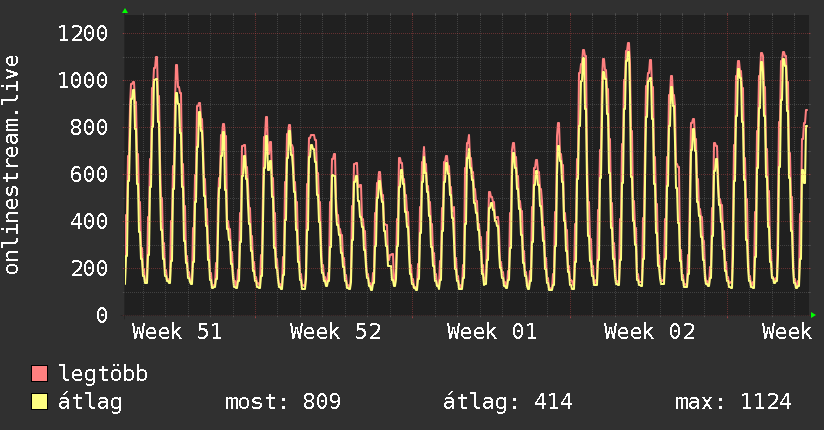
Task: Click the Week 02 axis label
Action: pos(649,332)
